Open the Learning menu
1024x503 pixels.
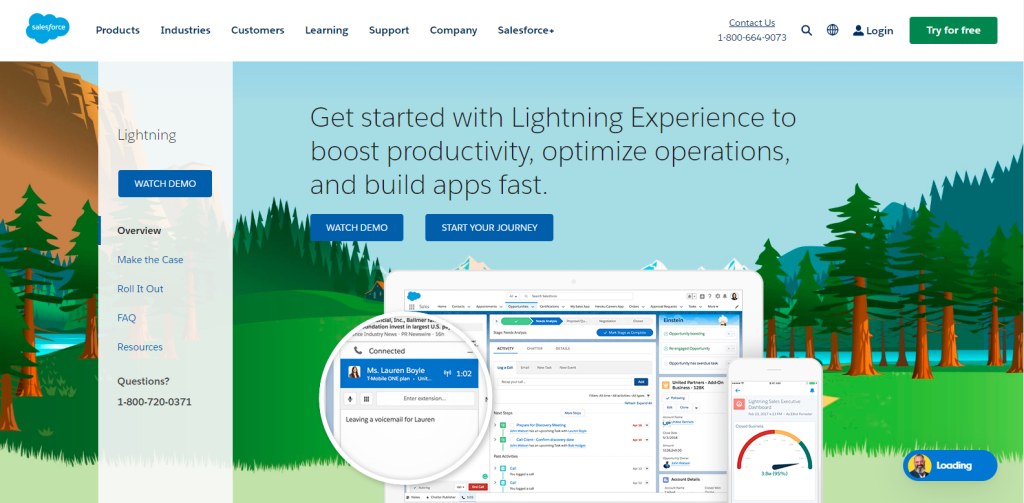(x=327, y=30)
